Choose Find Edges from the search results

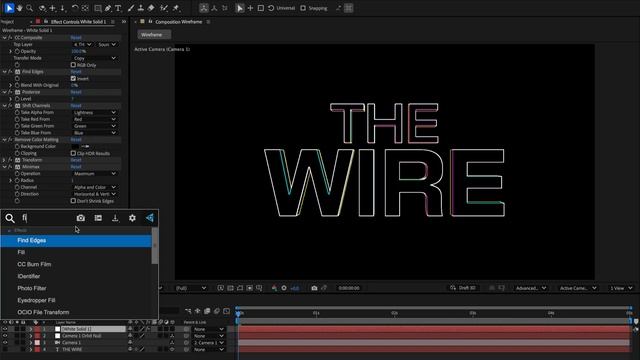76,240
